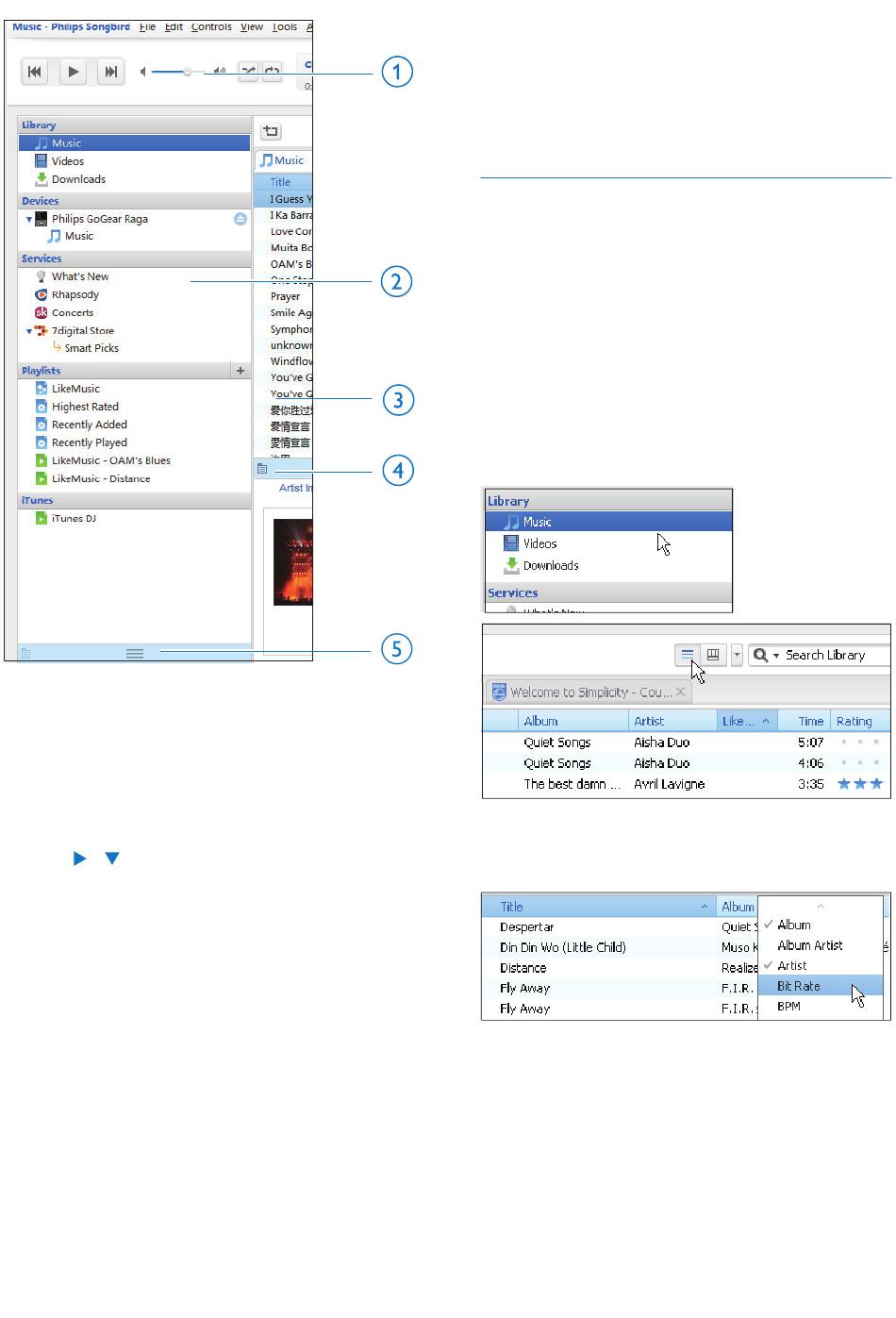The image size is (896, 1318).
Task: Adjust the volume slider knob
Action: click(x=188, y=72)
